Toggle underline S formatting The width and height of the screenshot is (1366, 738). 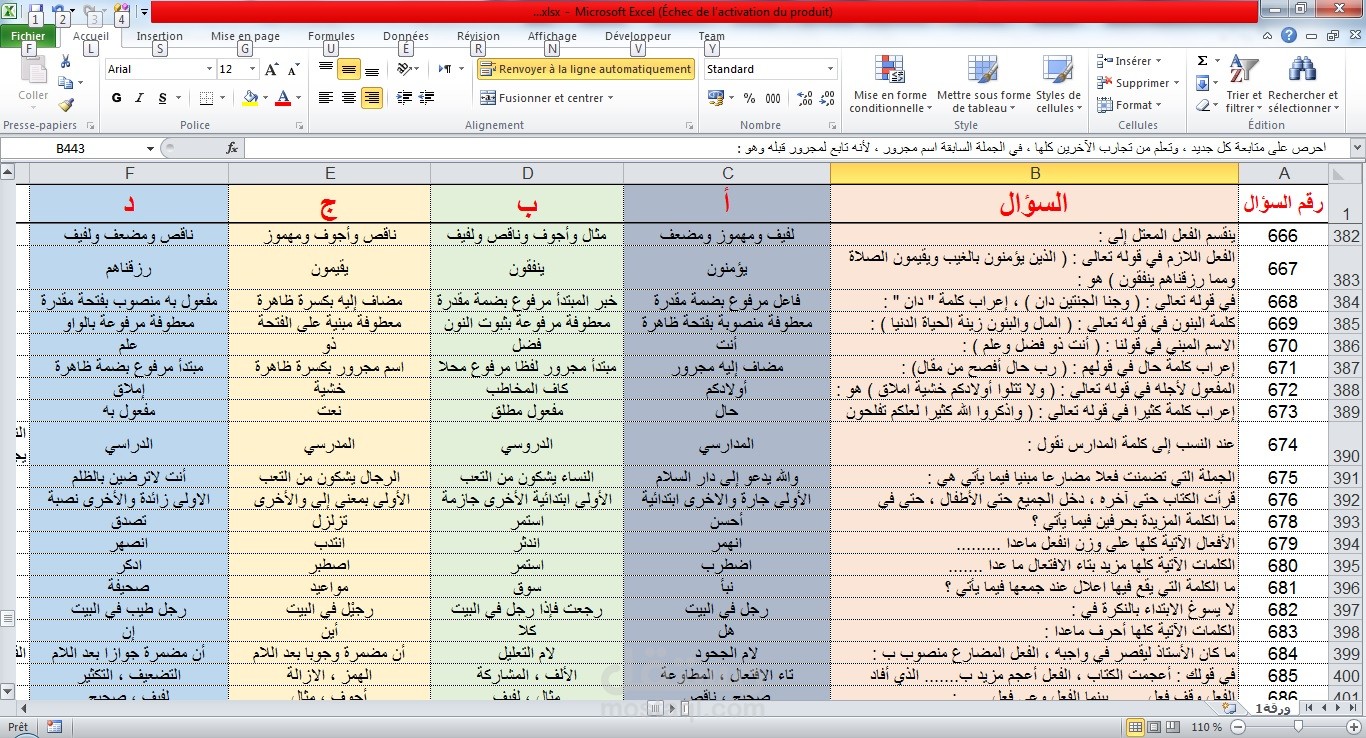tap(160, 98)
